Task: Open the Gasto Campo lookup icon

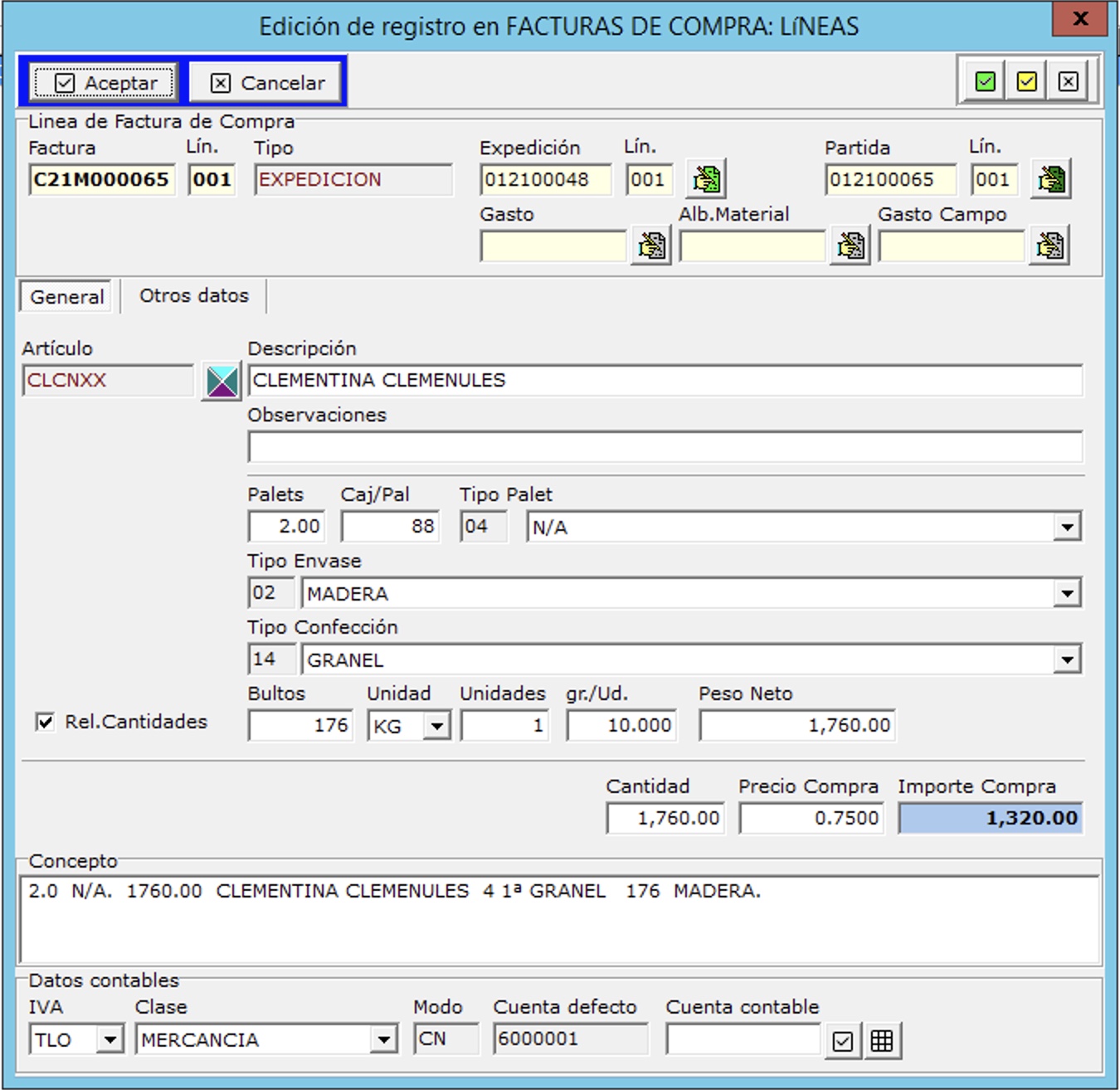Action: point(1049,246)
